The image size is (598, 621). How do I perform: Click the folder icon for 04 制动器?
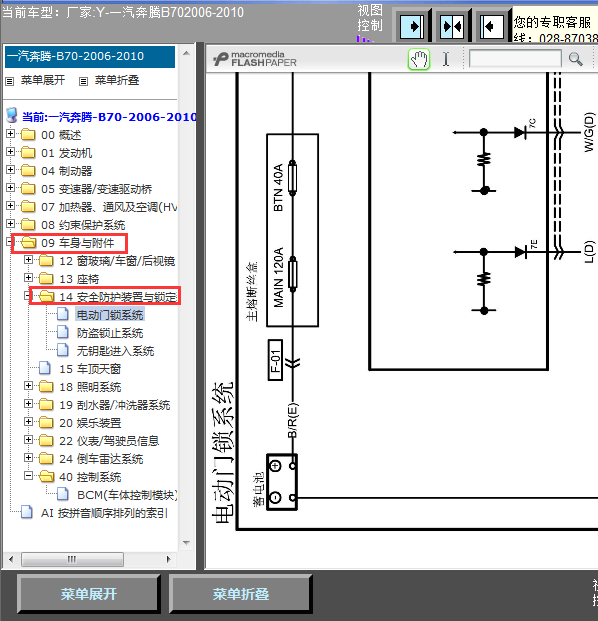[28, 171]
